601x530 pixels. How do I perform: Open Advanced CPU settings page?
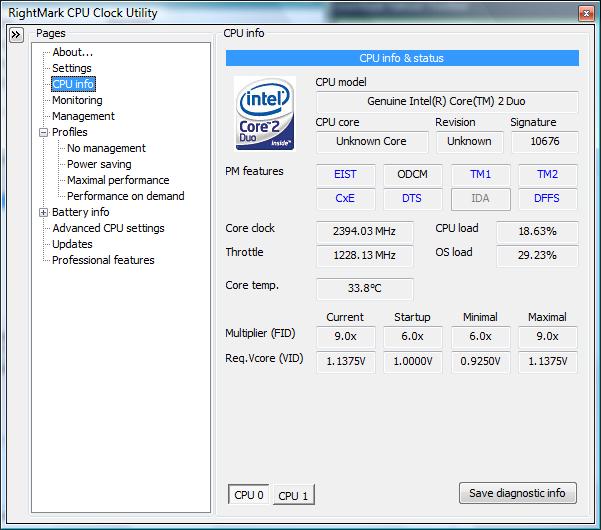click(108, 228)
